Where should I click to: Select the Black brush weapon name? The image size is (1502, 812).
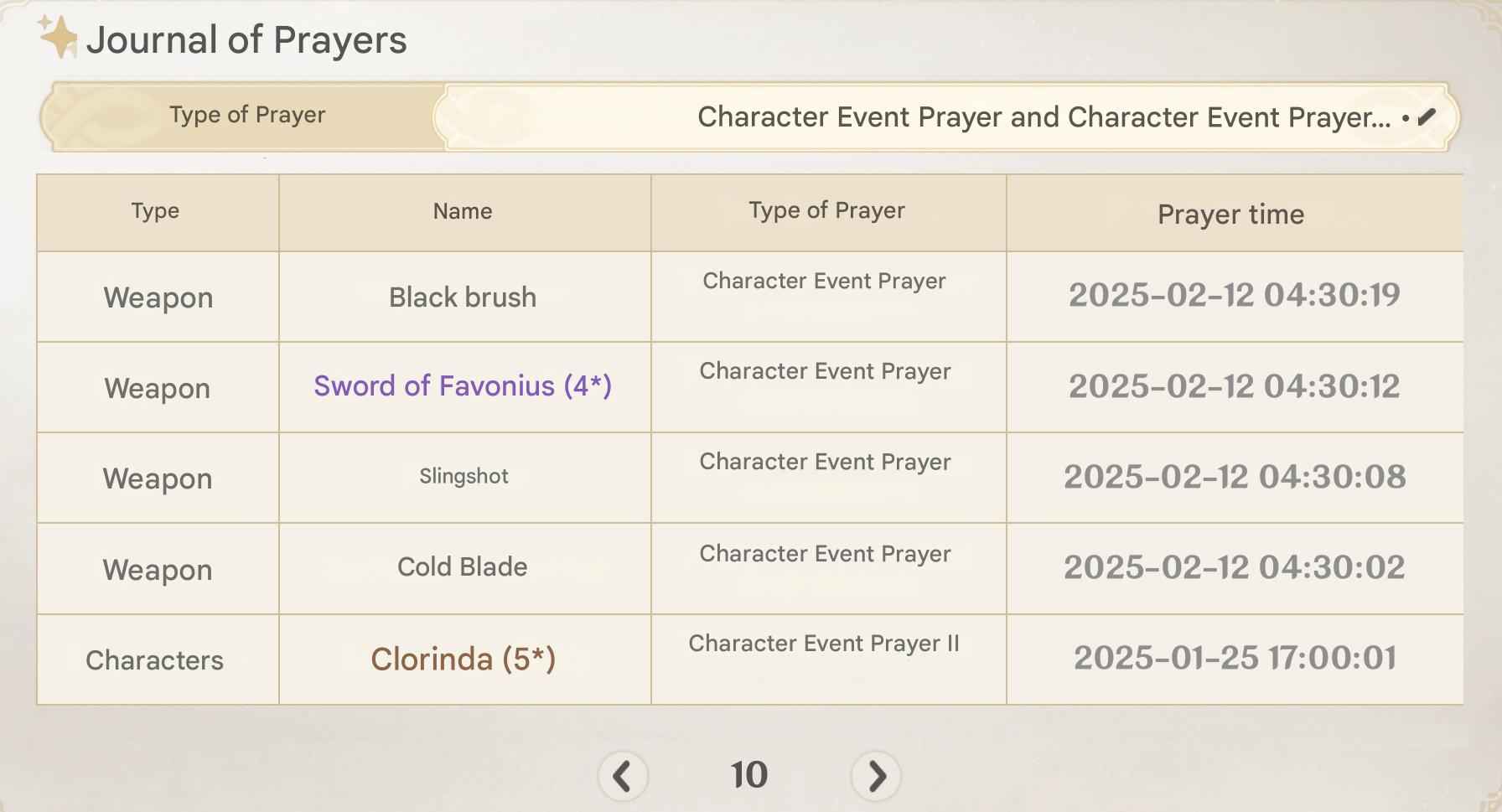463,297
